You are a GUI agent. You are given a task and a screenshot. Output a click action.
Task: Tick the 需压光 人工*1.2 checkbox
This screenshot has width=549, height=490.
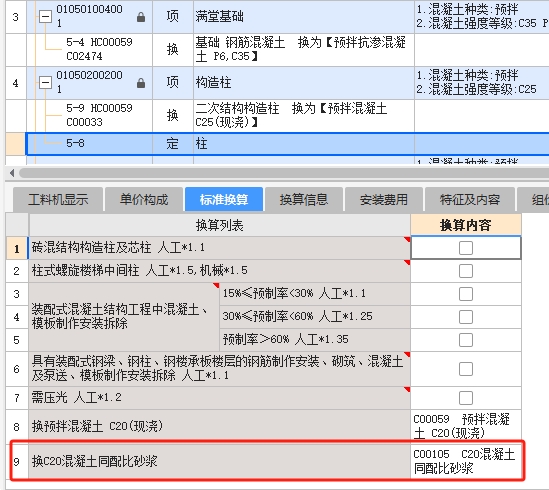coord(466,398)
